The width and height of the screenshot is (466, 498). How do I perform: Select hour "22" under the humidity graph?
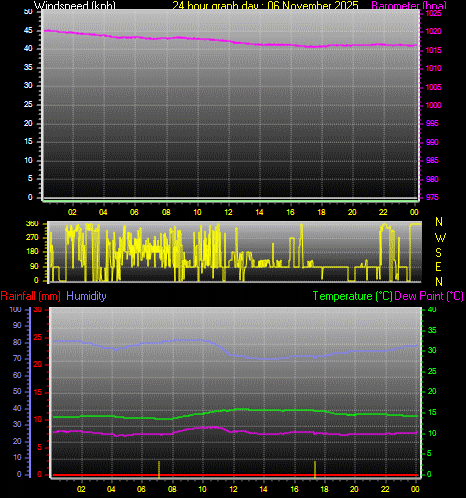tap(385, 489)
